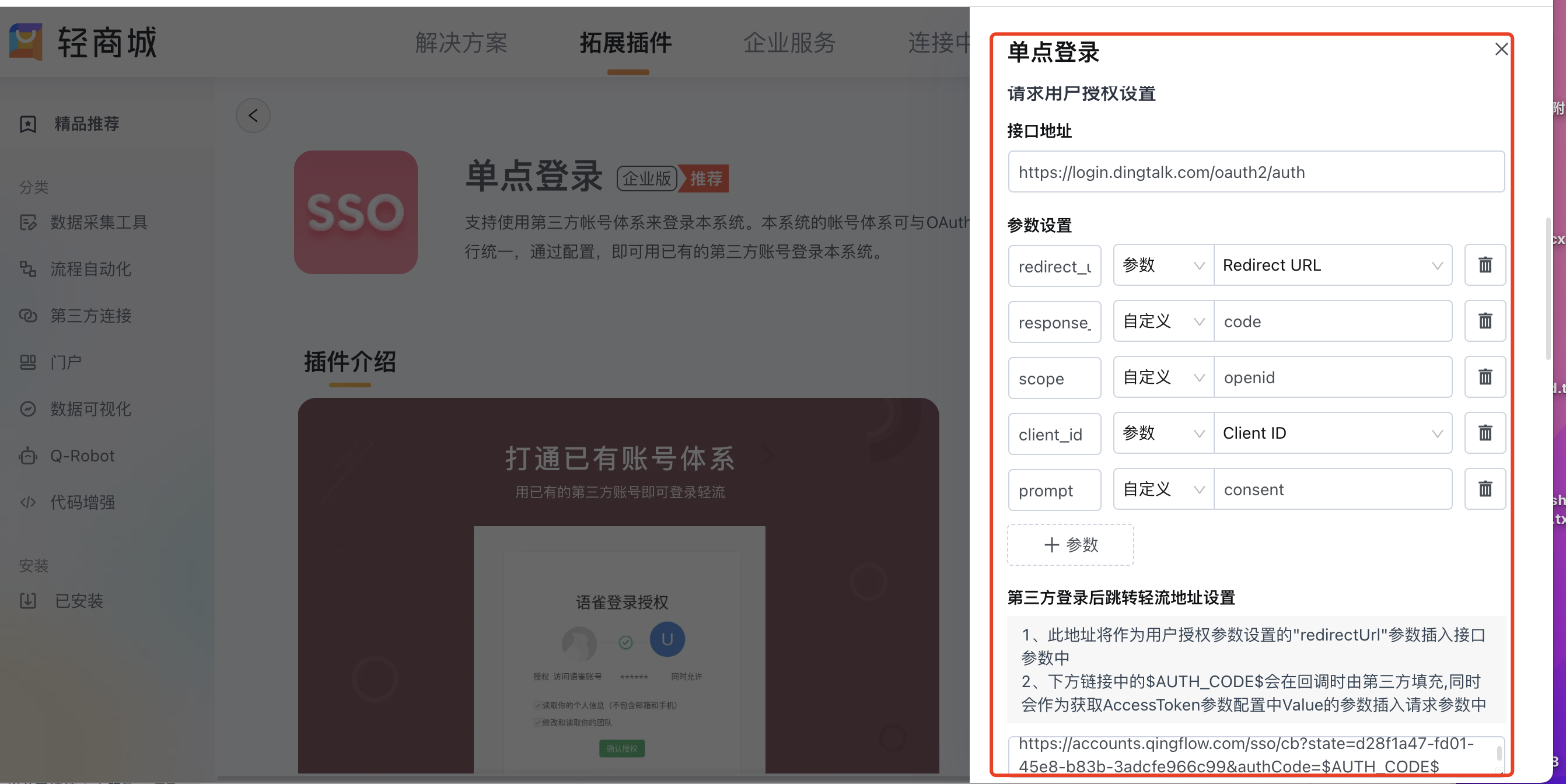Screen dimensions: 1566x784
Task: Click the redirect_uri parameter name field
Action: point(1054,265)
